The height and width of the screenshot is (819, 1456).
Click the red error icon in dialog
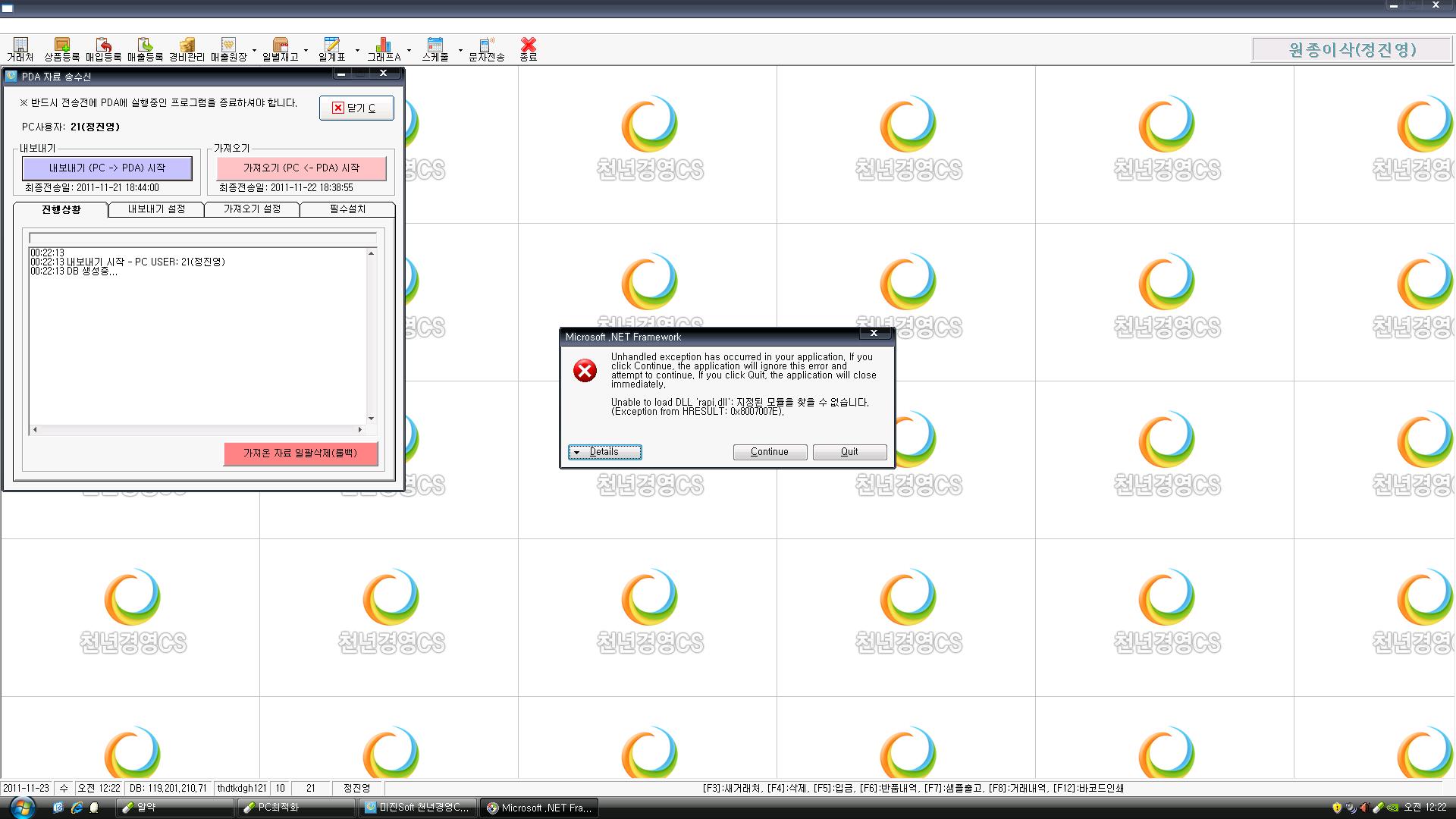(x=585, y=371)
